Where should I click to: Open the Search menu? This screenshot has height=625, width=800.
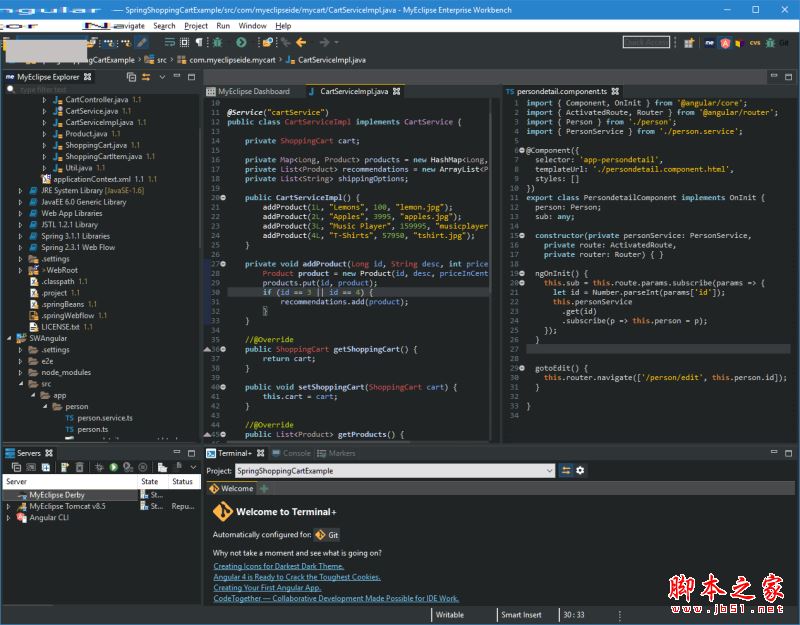click(x=164, y=26)
